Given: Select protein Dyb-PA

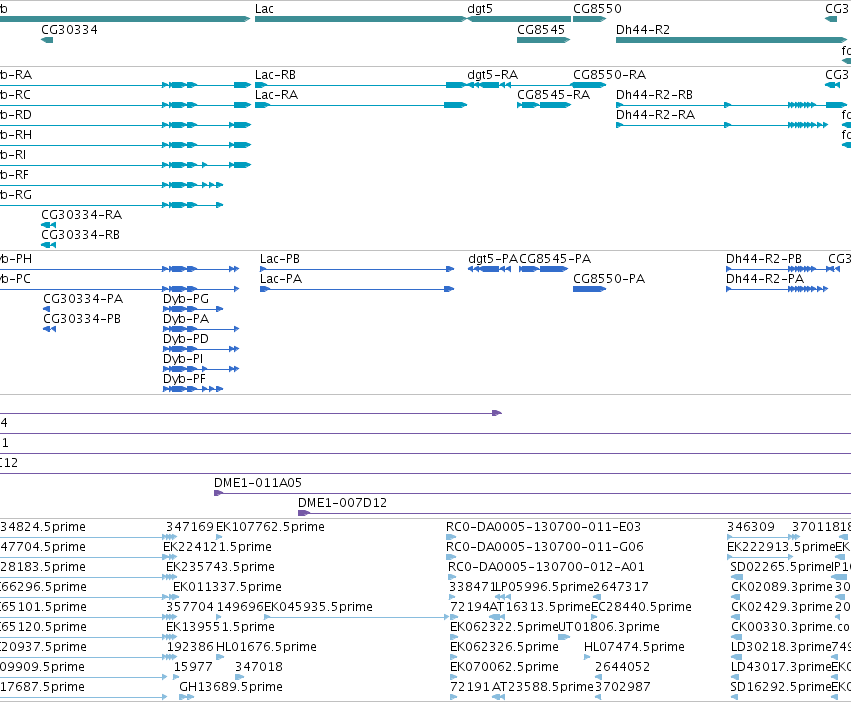Looking at the screenshot, I should click(201, 329).
